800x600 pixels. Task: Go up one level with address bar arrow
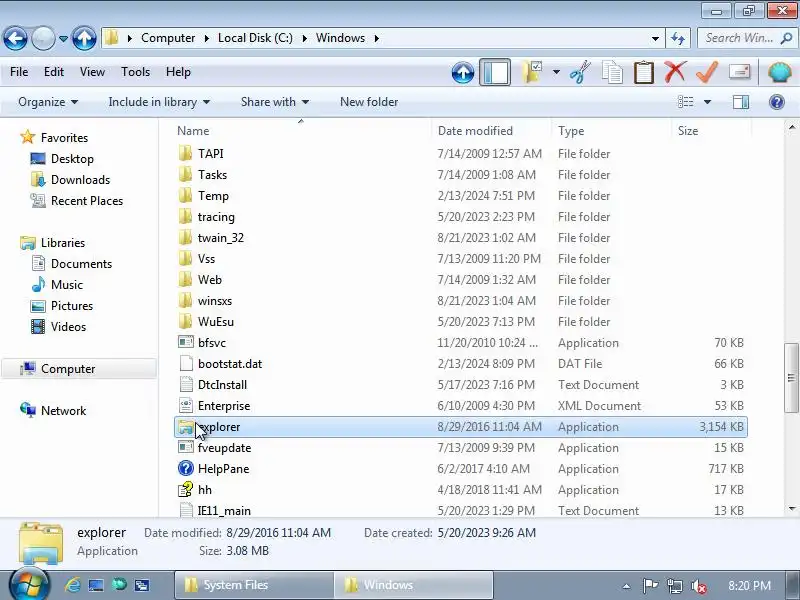(84, 38)
